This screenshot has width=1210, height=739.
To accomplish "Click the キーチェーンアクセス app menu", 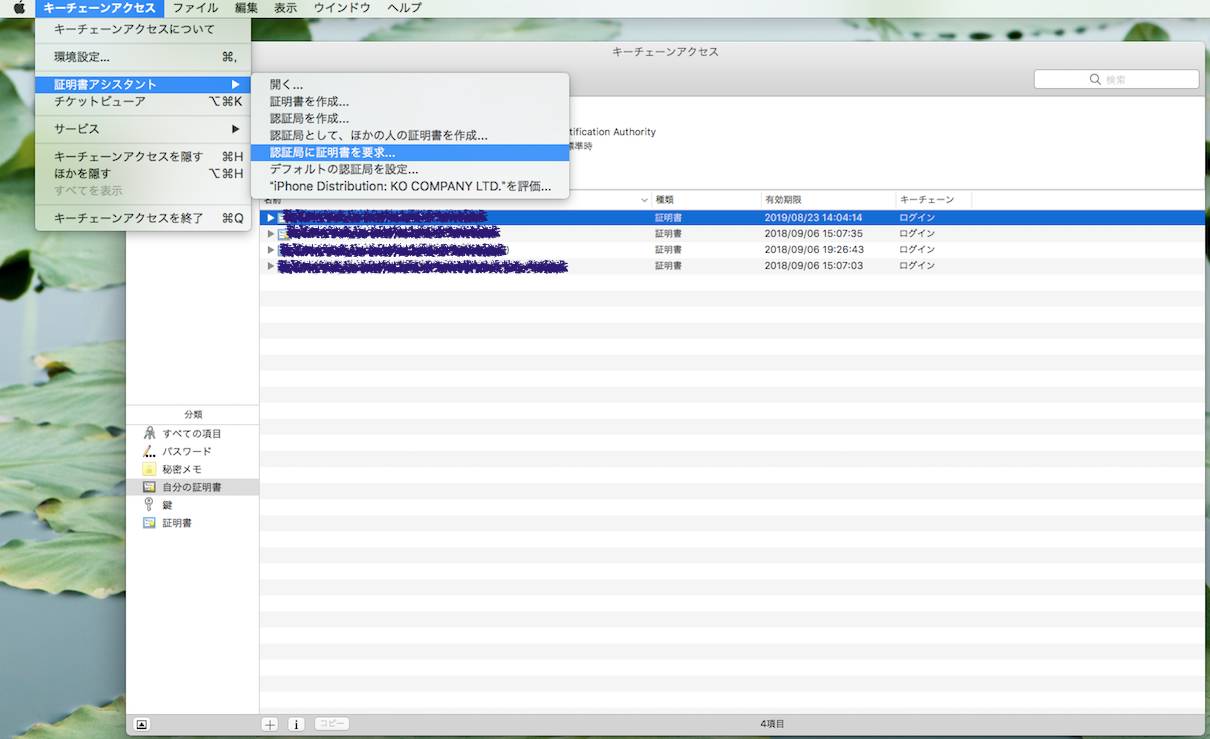I will pos(100,8).
